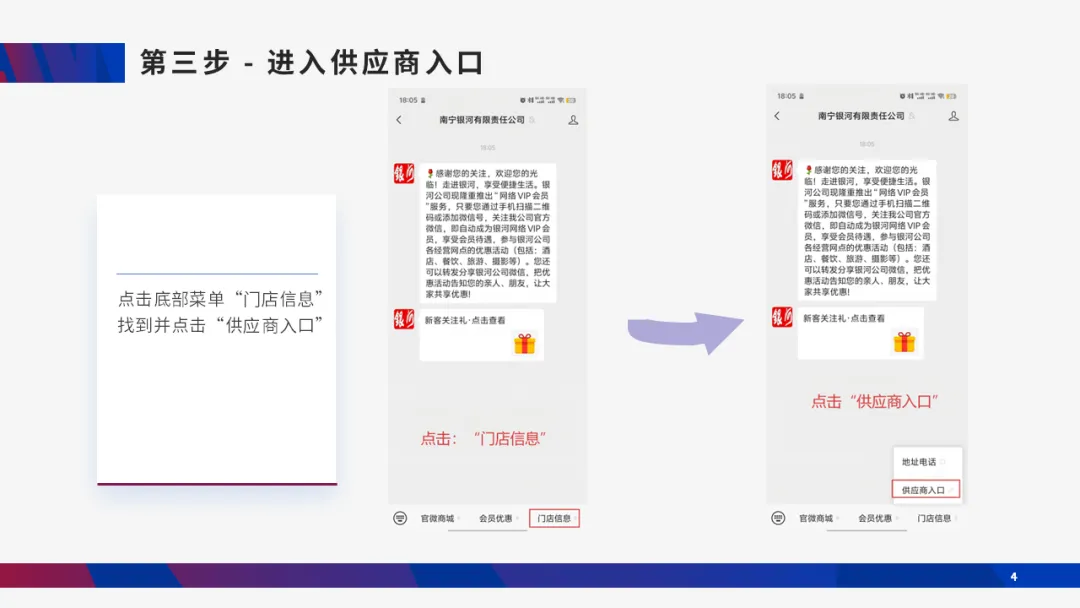Tap welcome message bubble in right phone
Image resolution: width=1080 pixels, height=608 pixels.
(866, 230)
